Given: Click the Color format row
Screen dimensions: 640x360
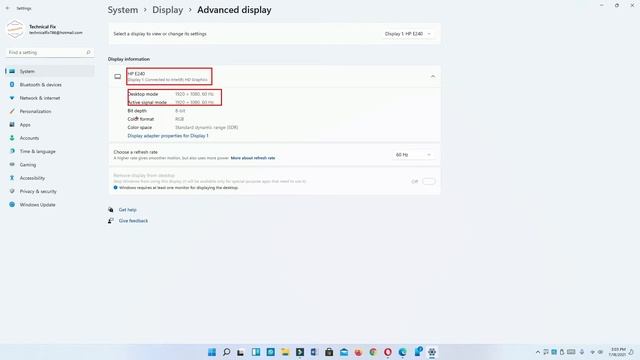Looking at the screenshot, I should click(x=156, y=119).
